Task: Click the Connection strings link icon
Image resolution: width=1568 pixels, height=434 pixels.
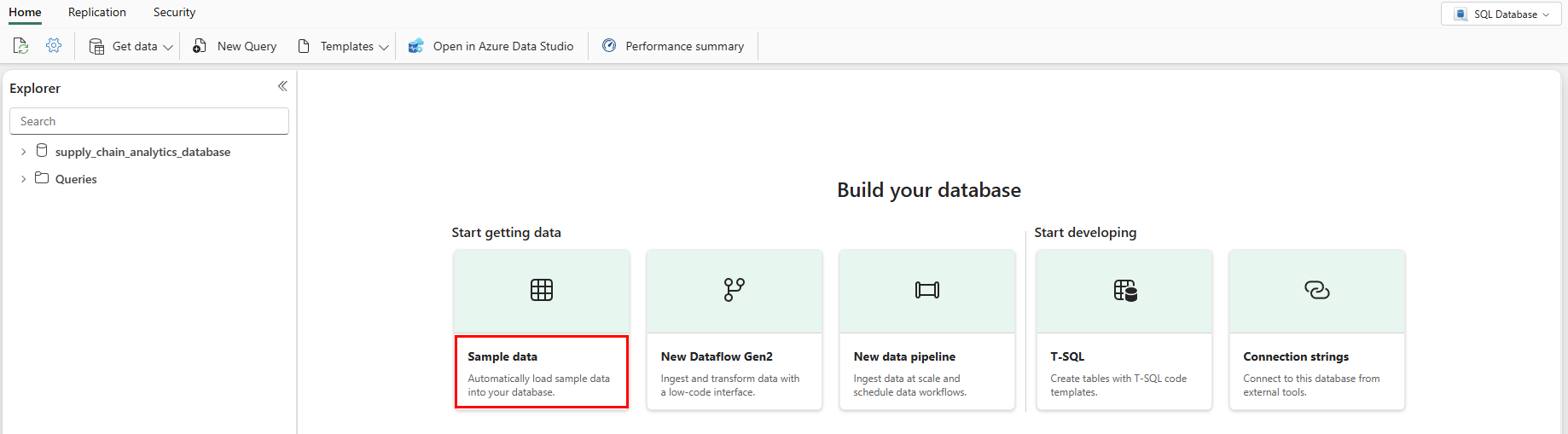Action: point(1316,290)
